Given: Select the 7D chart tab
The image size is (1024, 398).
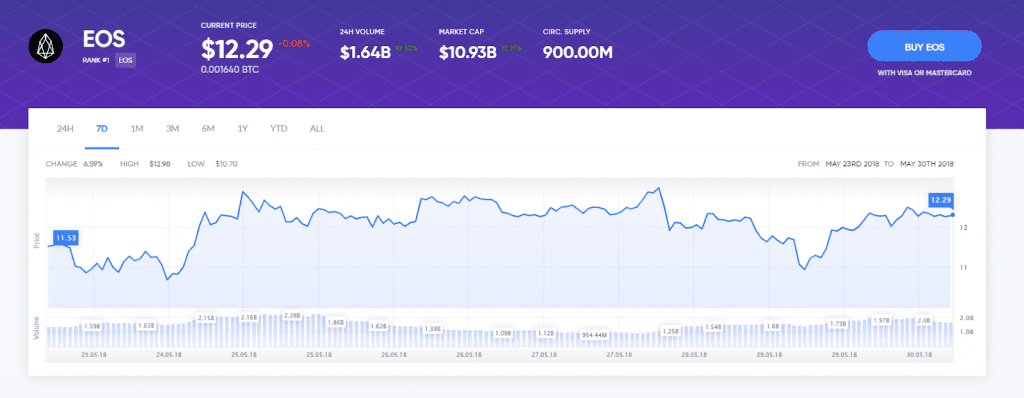Looking at the screenshot, I should pyautogui.click(x=102, y=129).
